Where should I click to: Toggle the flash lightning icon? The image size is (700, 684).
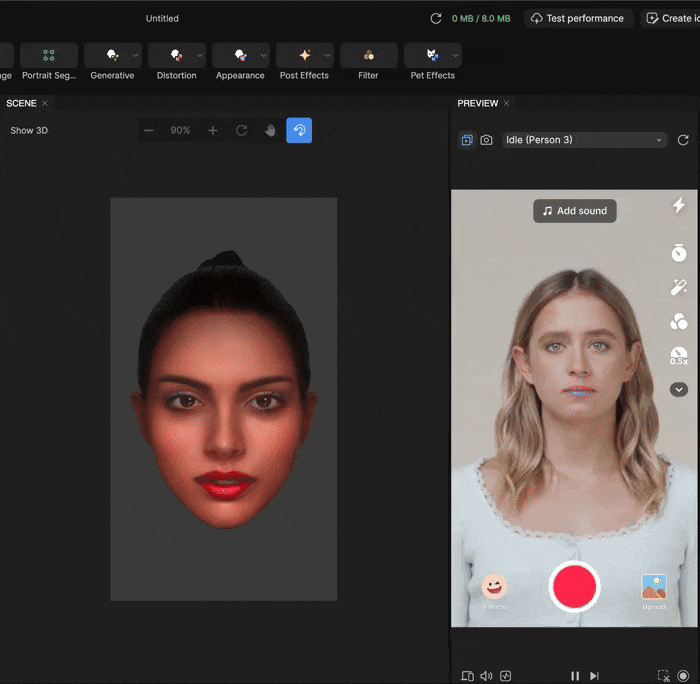679,205
